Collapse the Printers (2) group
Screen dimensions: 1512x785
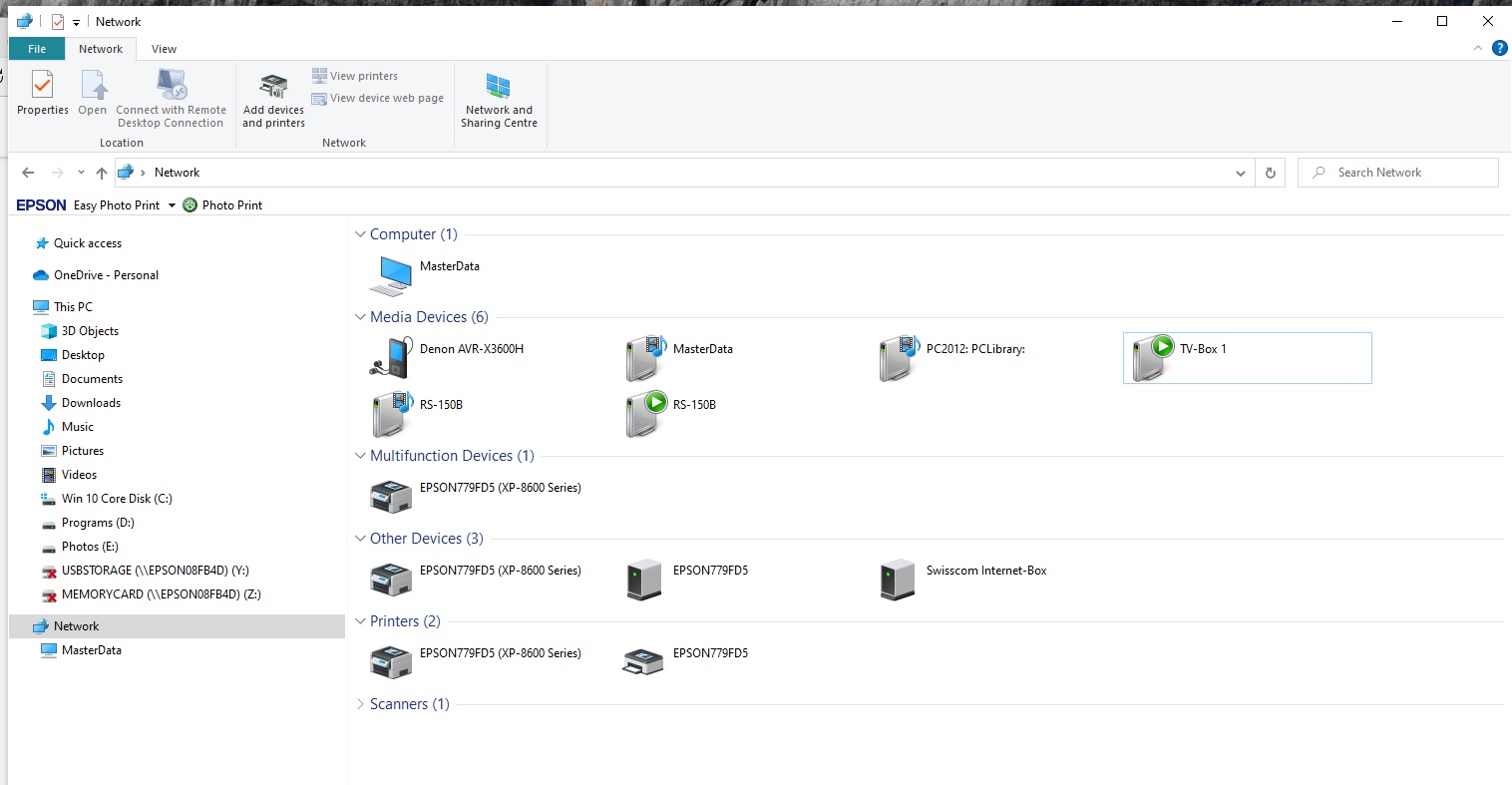tap(360, 621)
